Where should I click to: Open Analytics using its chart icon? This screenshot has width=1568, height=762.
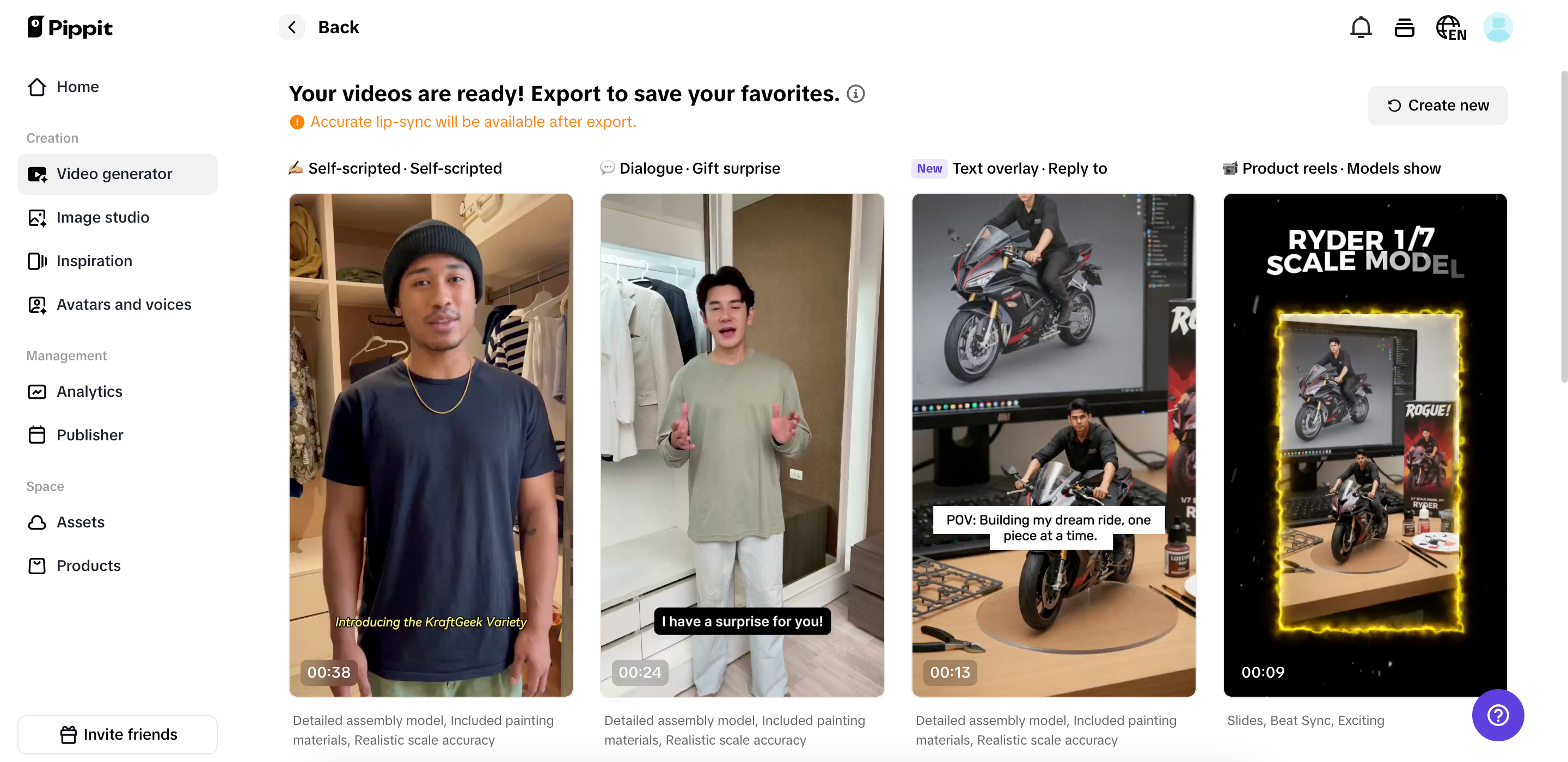[x=37, y=391]
